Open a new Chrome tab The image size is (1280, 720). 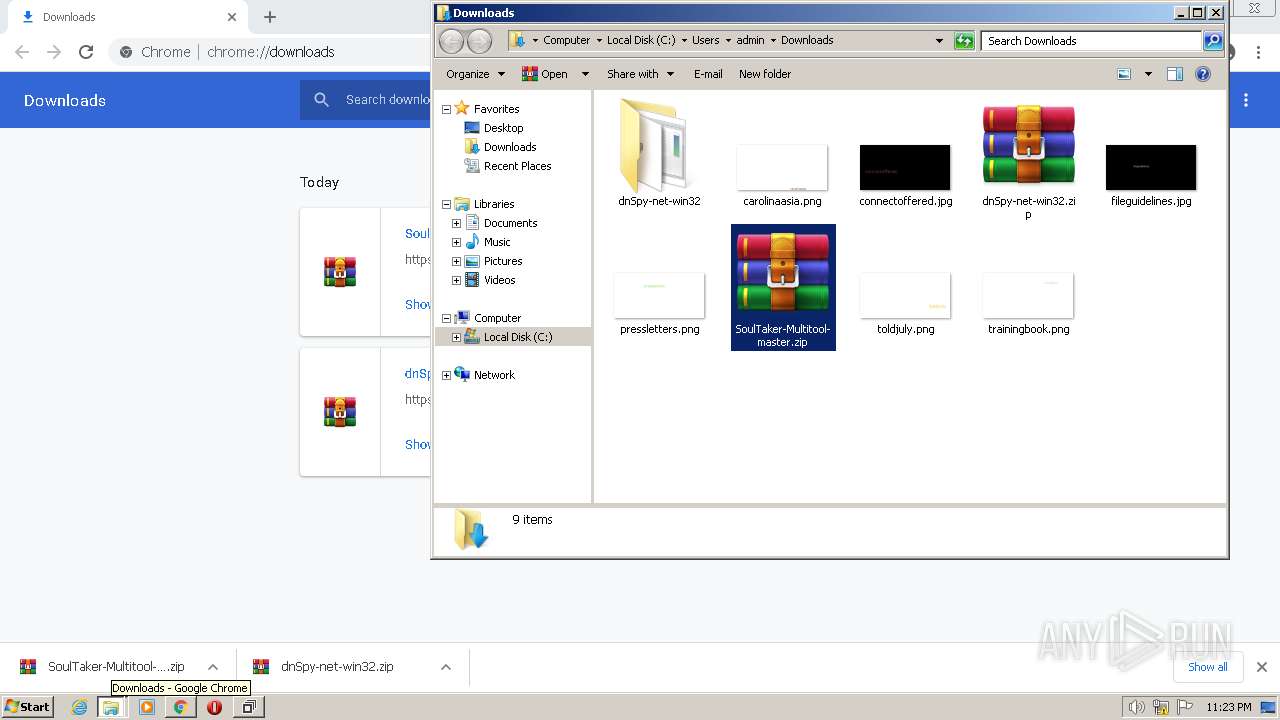click(x=270, y=17)
